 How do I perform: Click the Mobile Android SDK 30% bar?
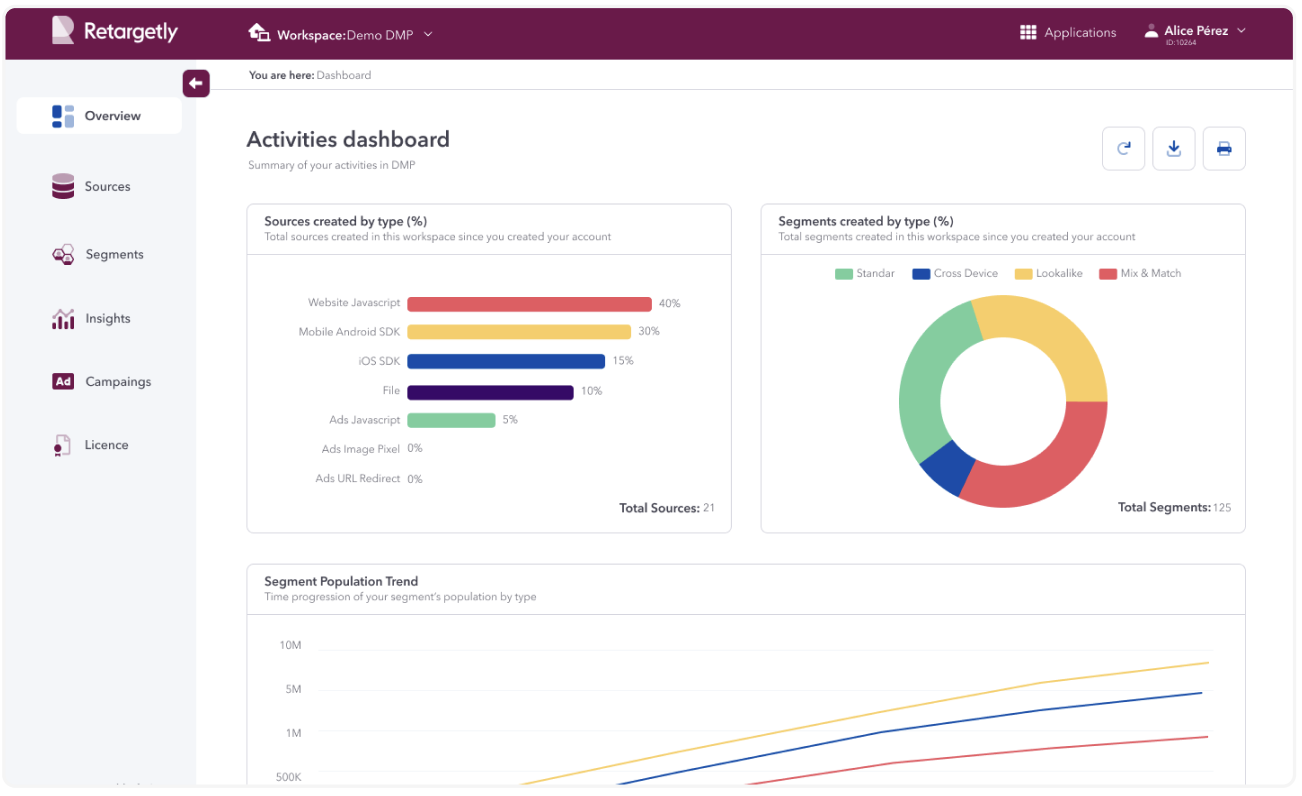[519, 332]
